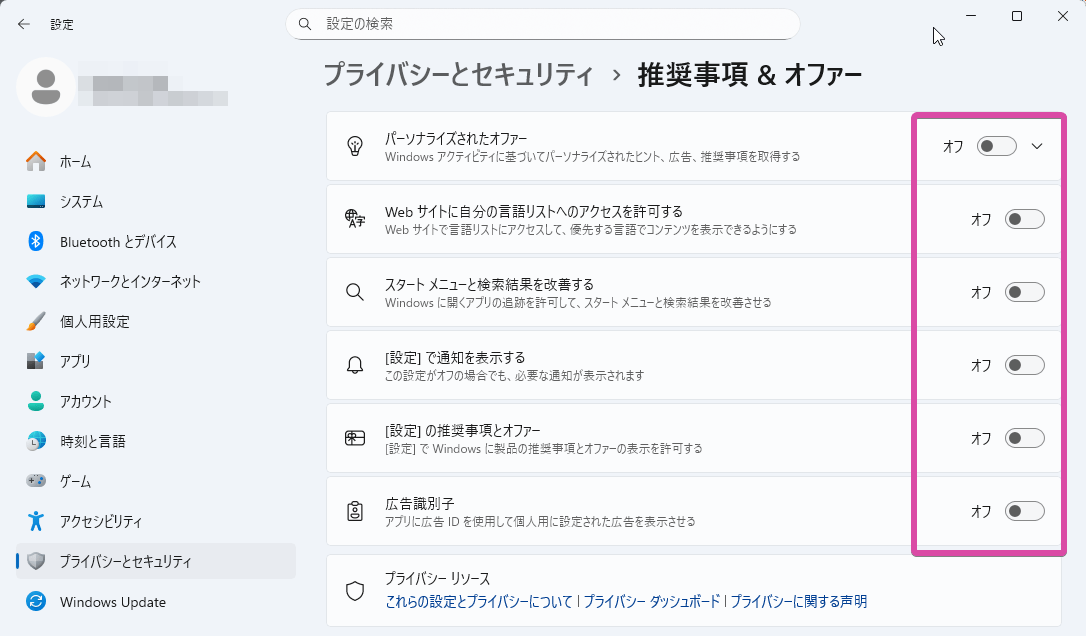The height and width of the screenshot is (636, 1086).
Task: Click the 設定の検索 search box
Action: coord(550,24)
